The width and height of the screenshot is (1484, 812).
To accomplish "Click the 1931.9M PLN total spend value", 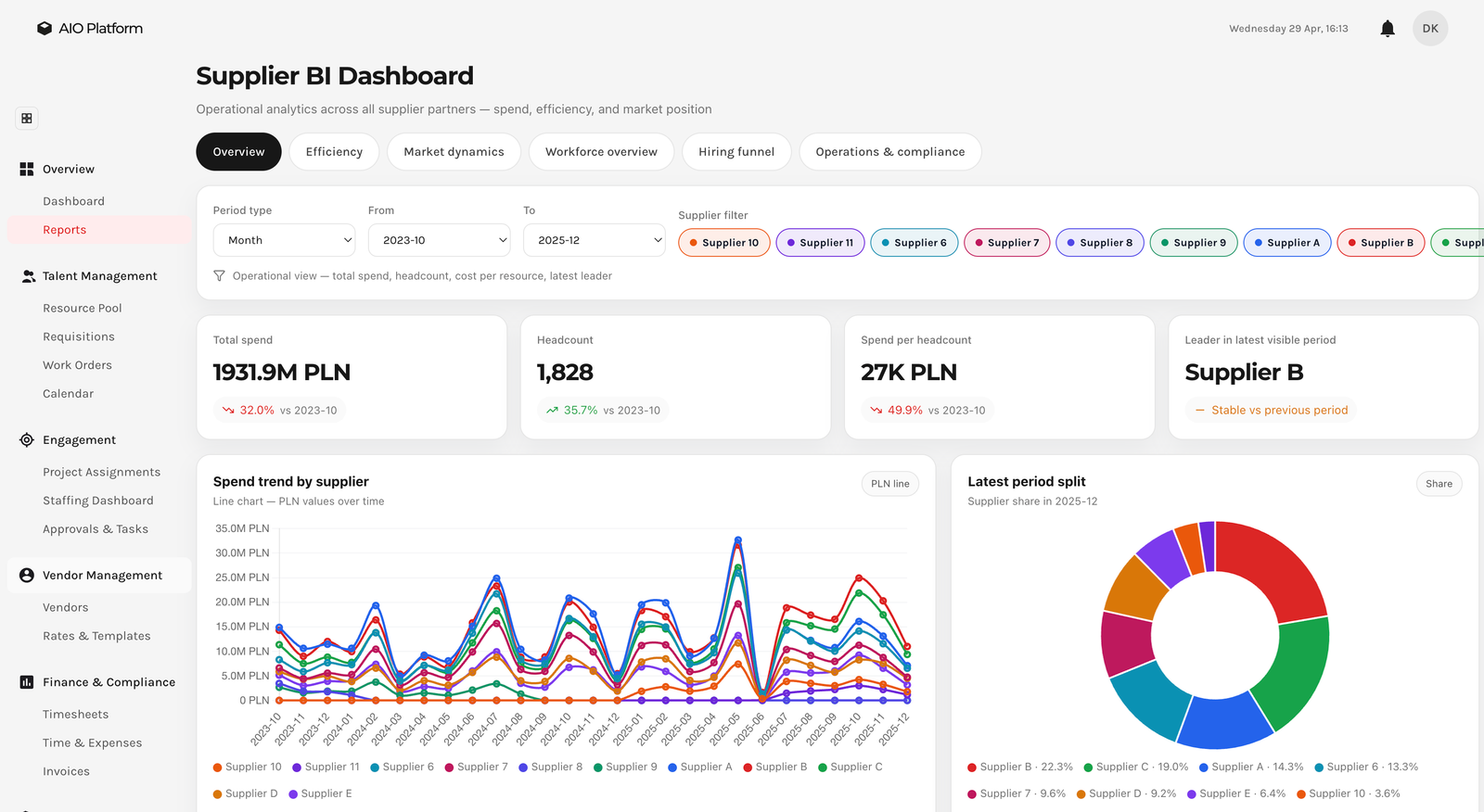I will (282, 373).
